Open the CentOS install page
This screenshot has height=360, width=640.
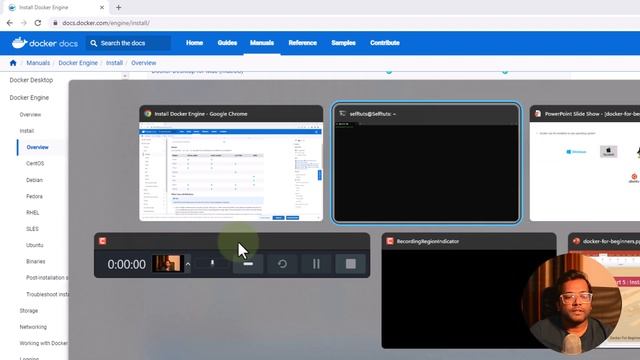(35, 164)
